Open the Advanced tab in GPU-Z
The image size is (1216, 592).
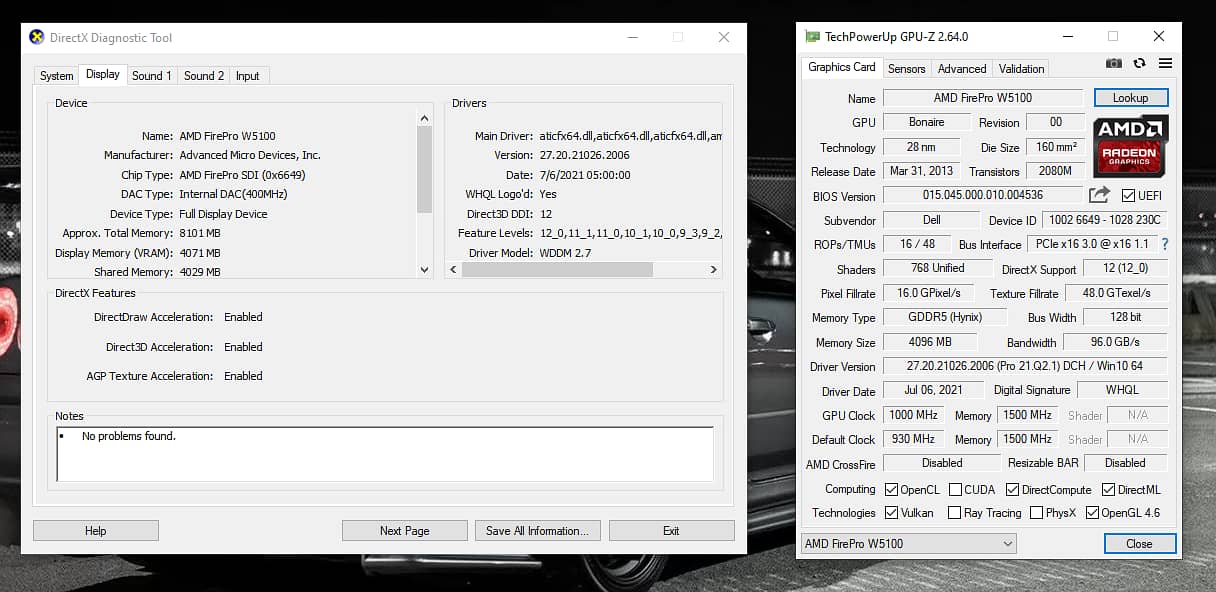pyautogui.click(x=962, y=69)
